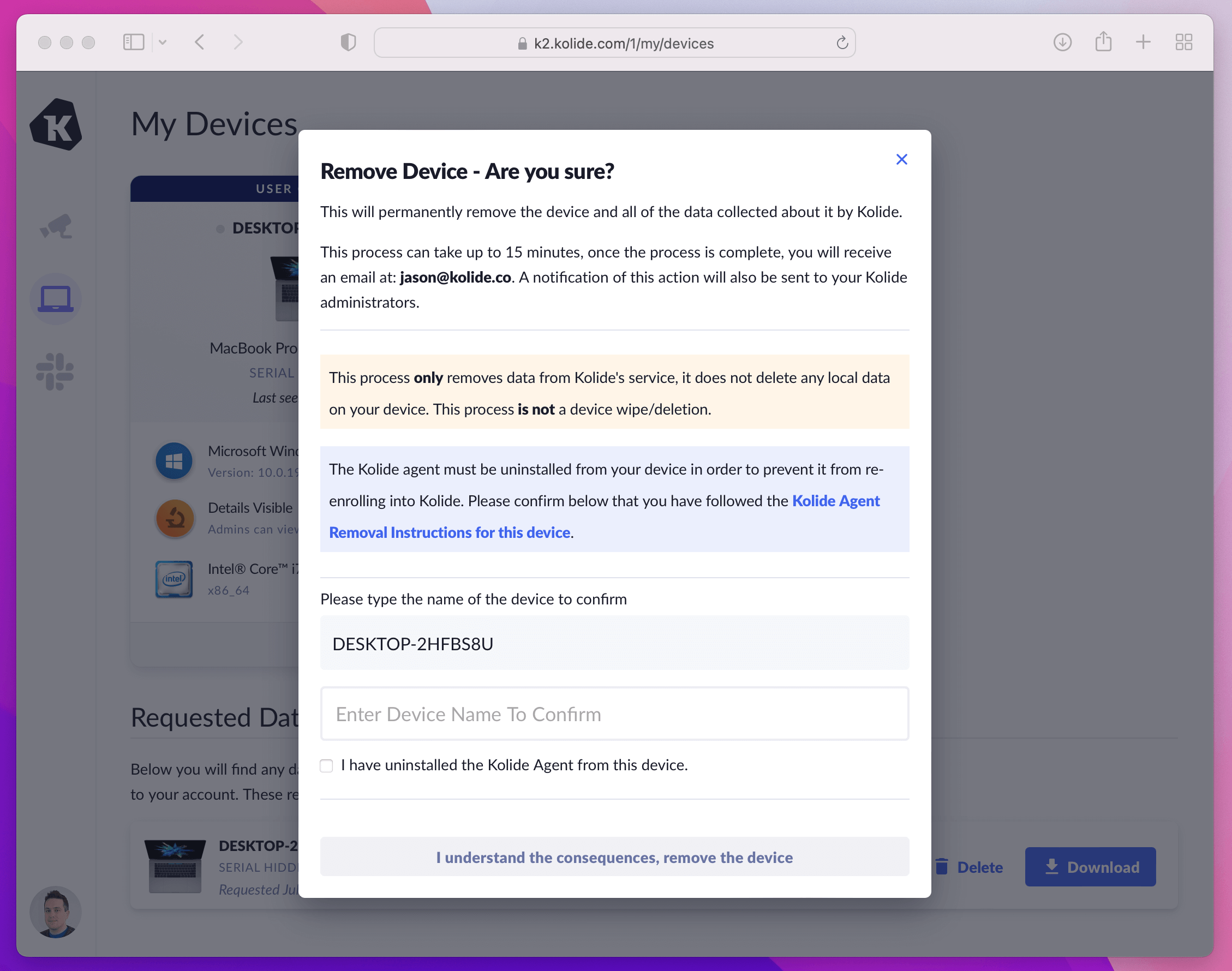Click remove the device confirmation button
1232x971 pixels.
[x=614, y=857]
